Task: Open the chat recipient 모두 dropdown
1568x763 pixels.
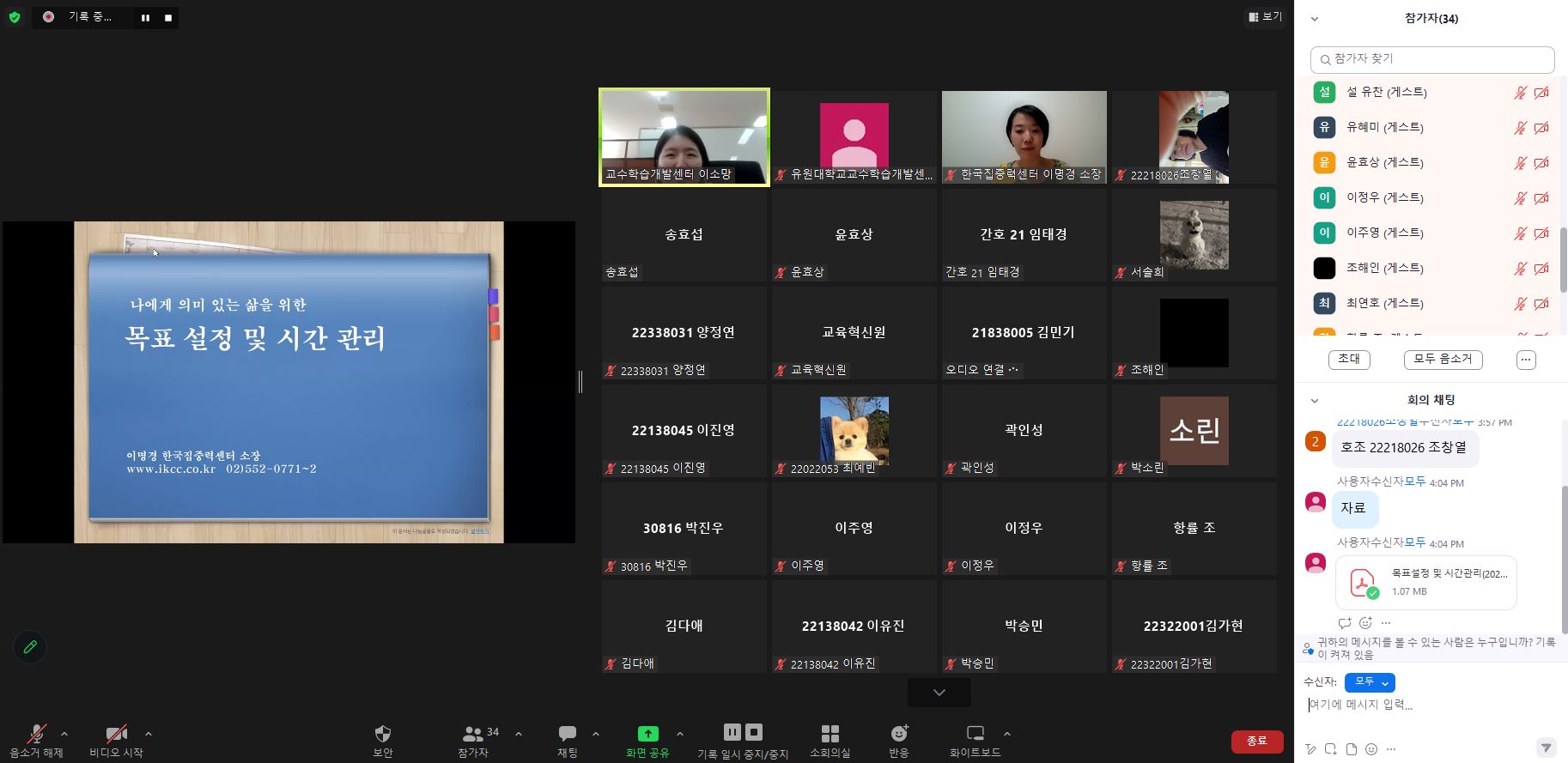Action: pyautogui.click(x=1369, y=682)
